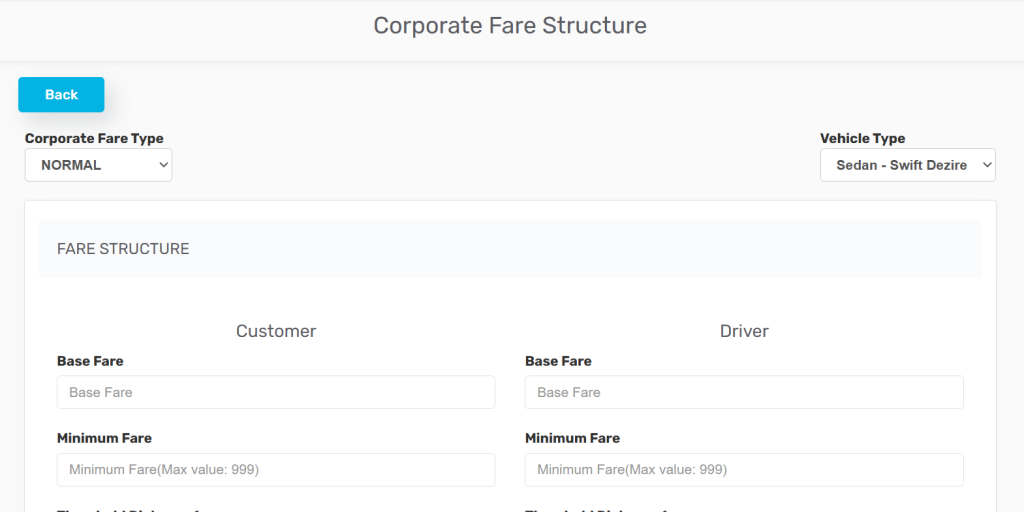Click the chevron arrow beside NORMAL

coord(164,165)
